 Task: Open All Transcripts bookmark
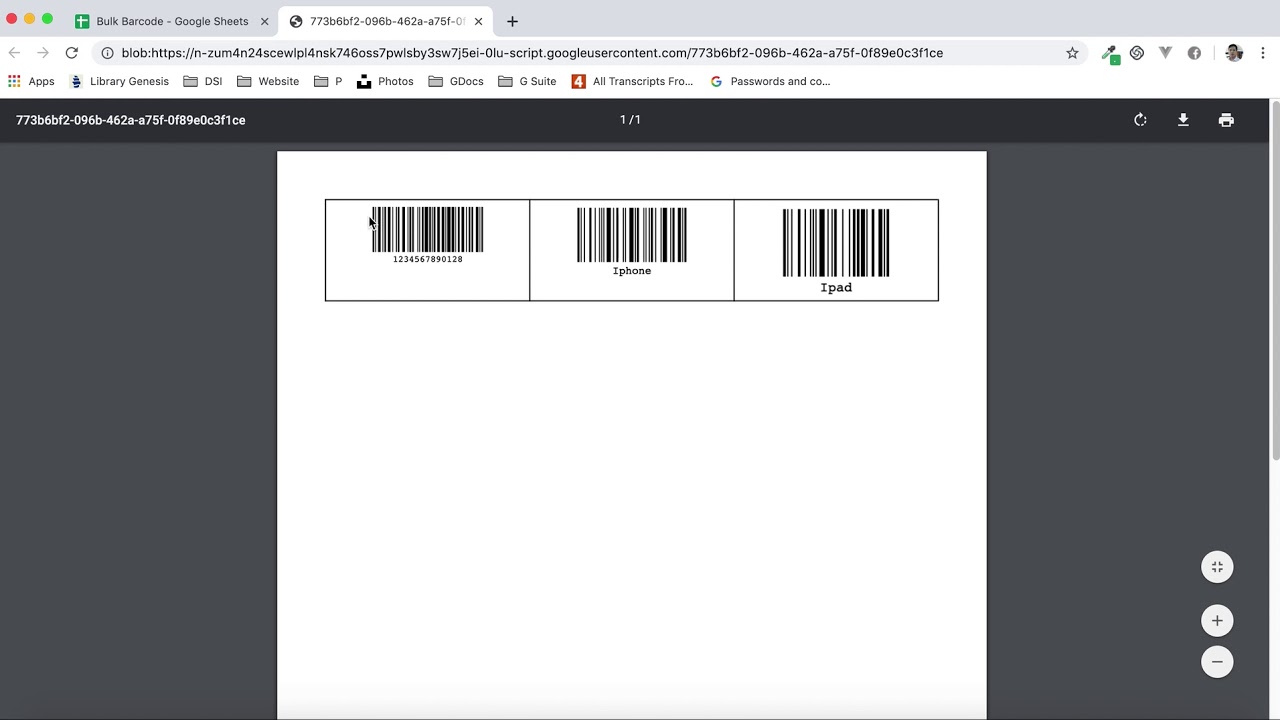pos(632,81)
